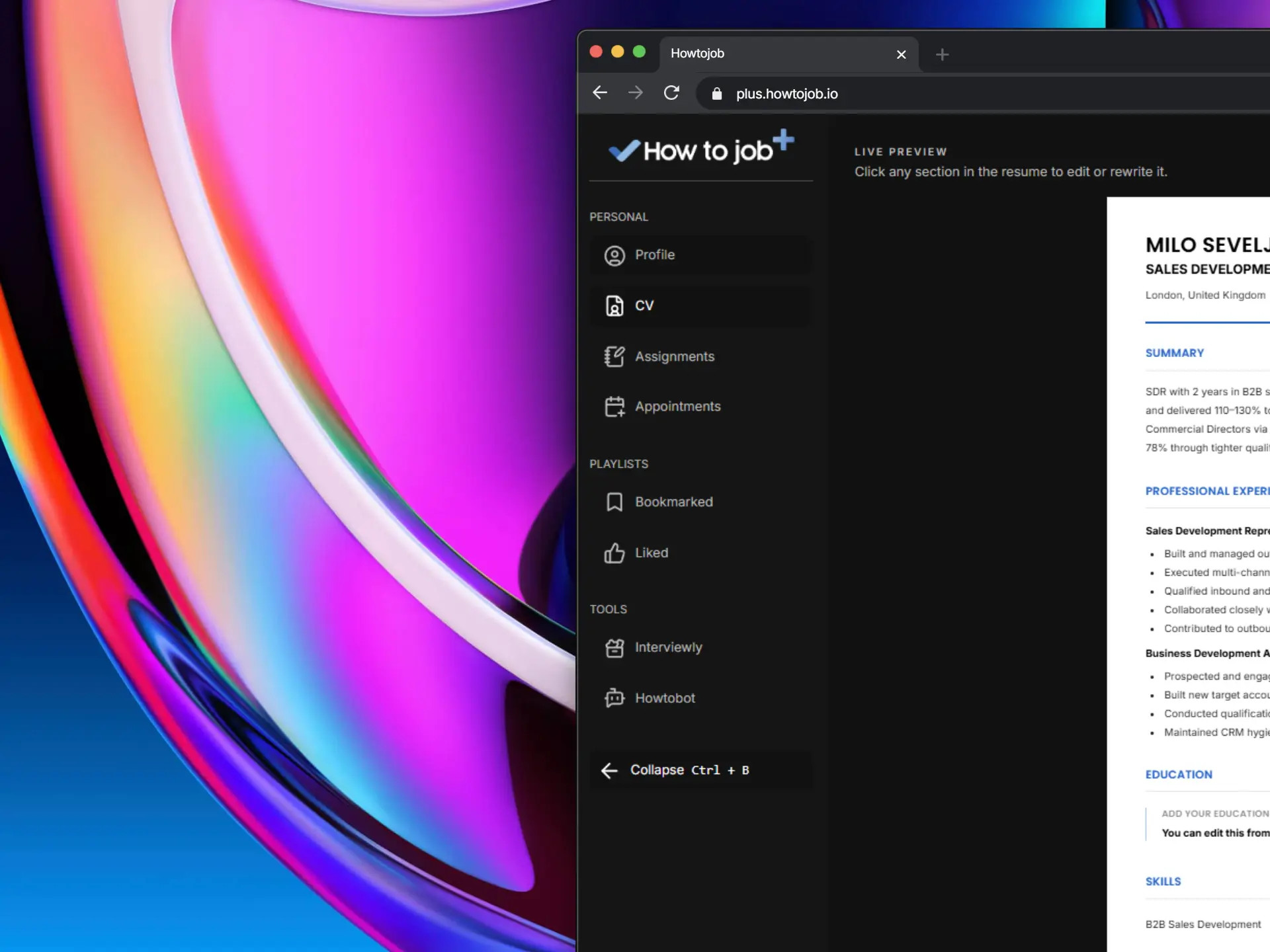The image size is (1270, 952).
Task: Open Appointments calendar icon
Action: point(614,407)
